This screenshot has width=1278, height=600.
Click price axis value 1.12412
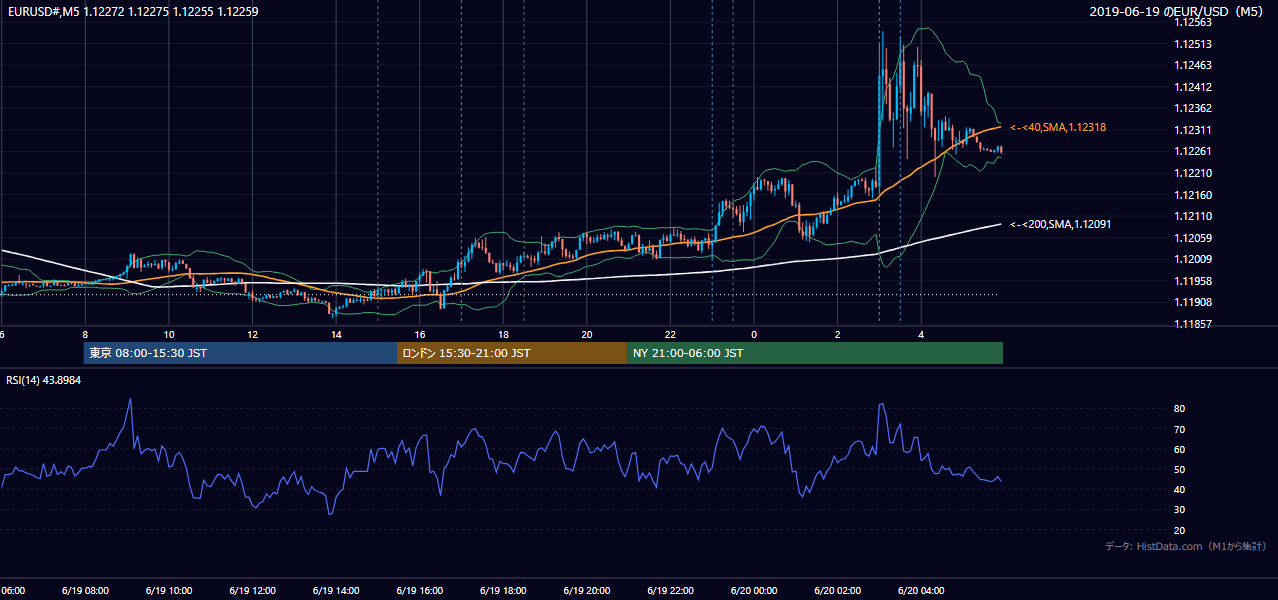coord(1193,87)
